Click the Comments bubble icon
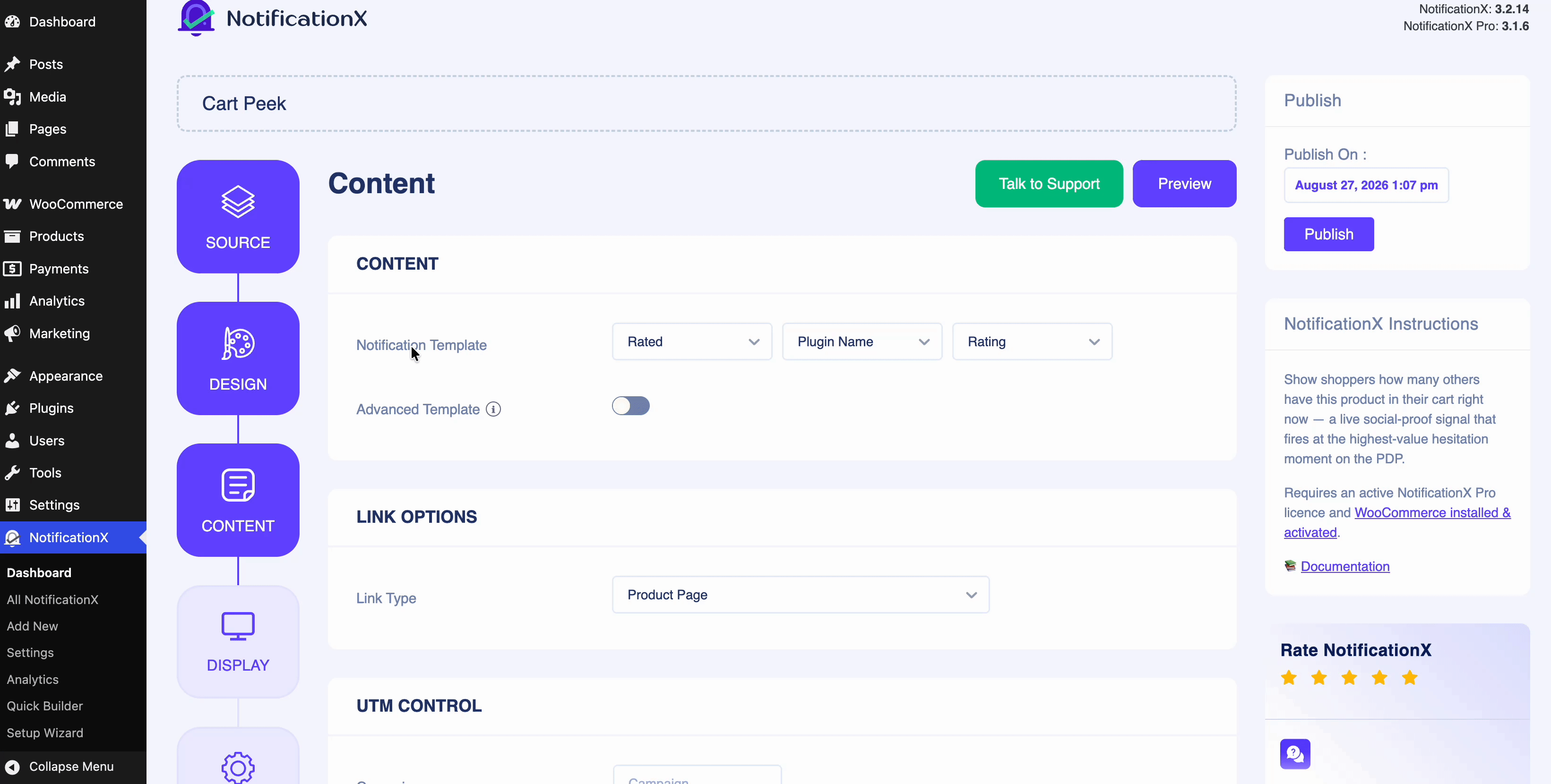1551x784 pixels. tap(13, 161)
